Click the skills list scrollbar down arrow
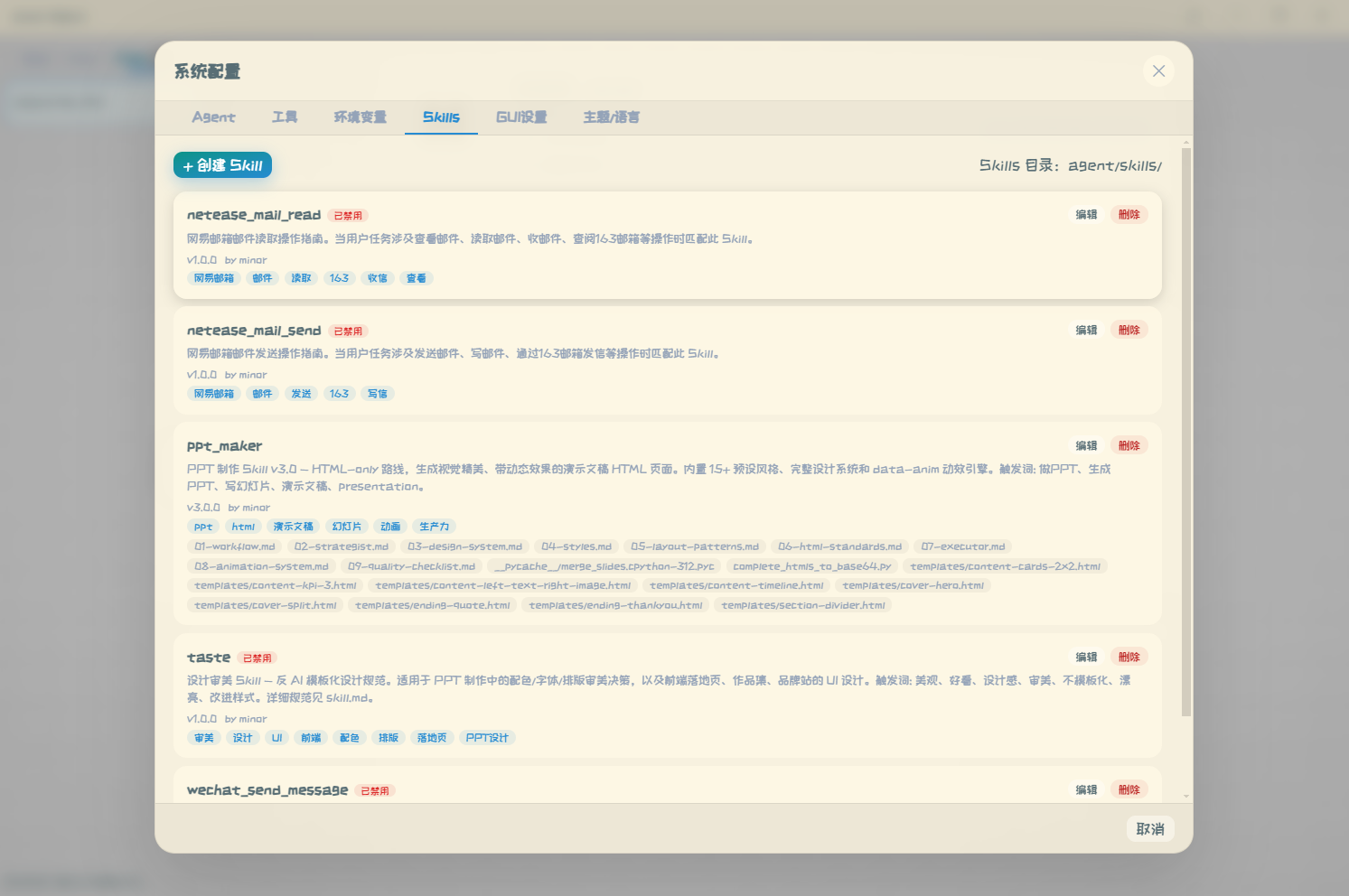This screenshot has height=896, width=1349. click(1186, 797)
